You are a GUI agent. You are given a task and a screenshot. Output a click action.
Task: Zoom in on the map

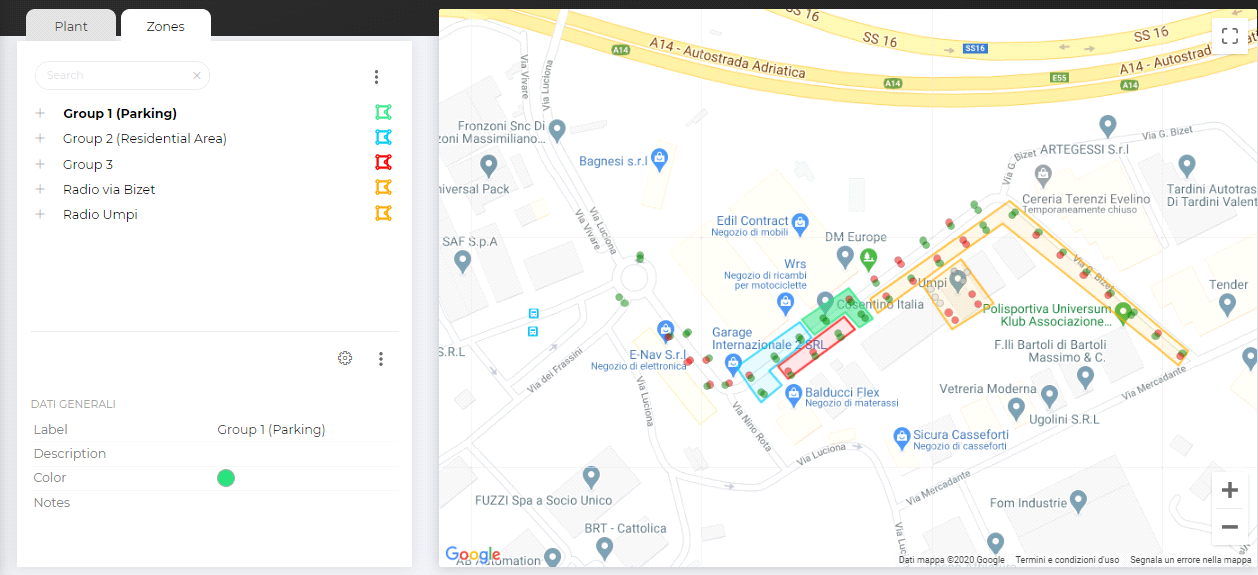pyautogui.click(x=1230, y=490)
